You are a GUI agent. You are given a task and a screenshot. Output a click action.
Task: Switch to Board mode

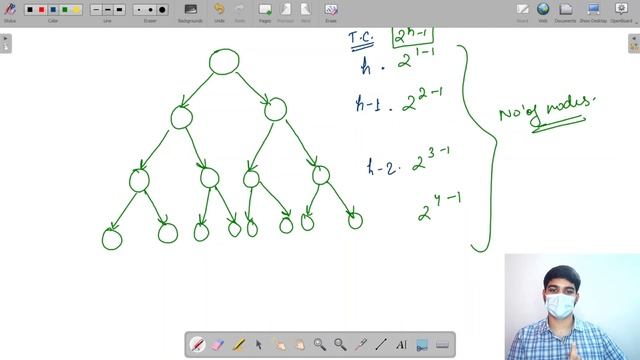point(522,12)
